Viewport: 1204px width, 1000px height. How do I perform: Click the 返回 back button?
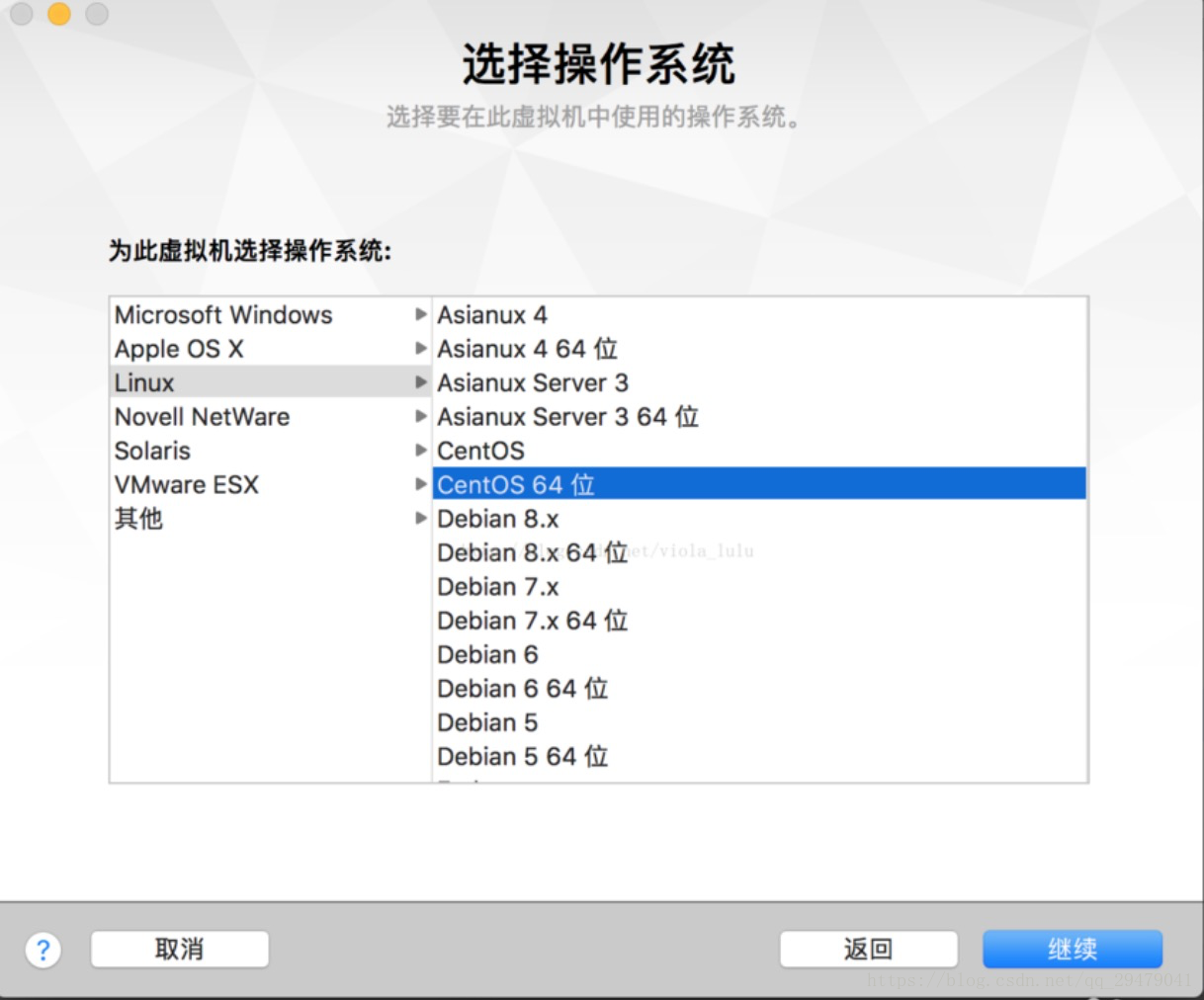click(x=868, y=950)
